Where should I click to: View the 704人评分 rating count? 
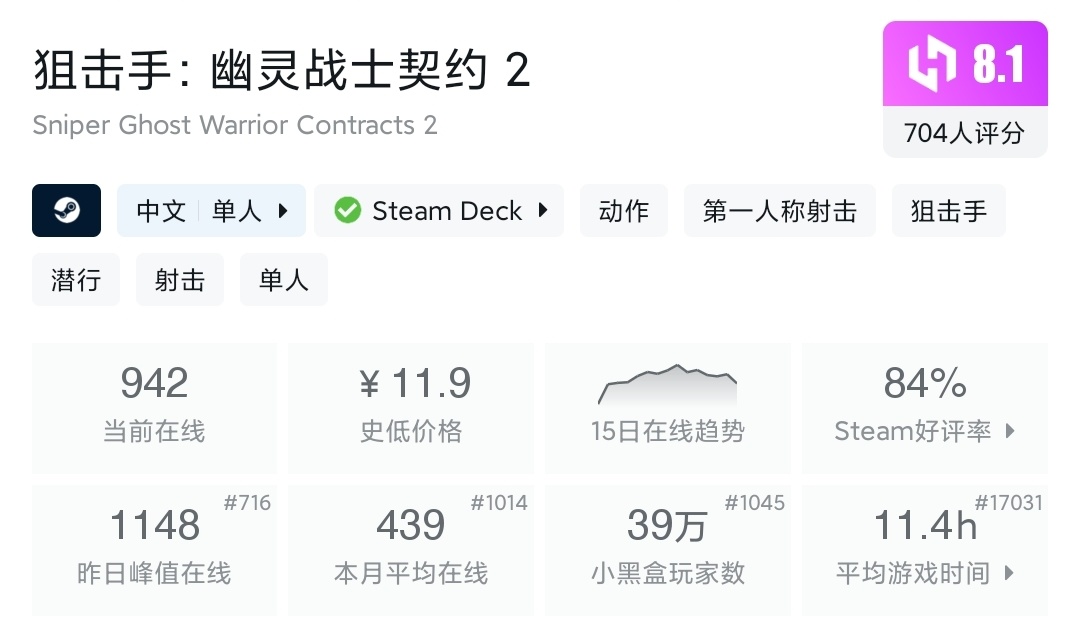click(965, 133)
